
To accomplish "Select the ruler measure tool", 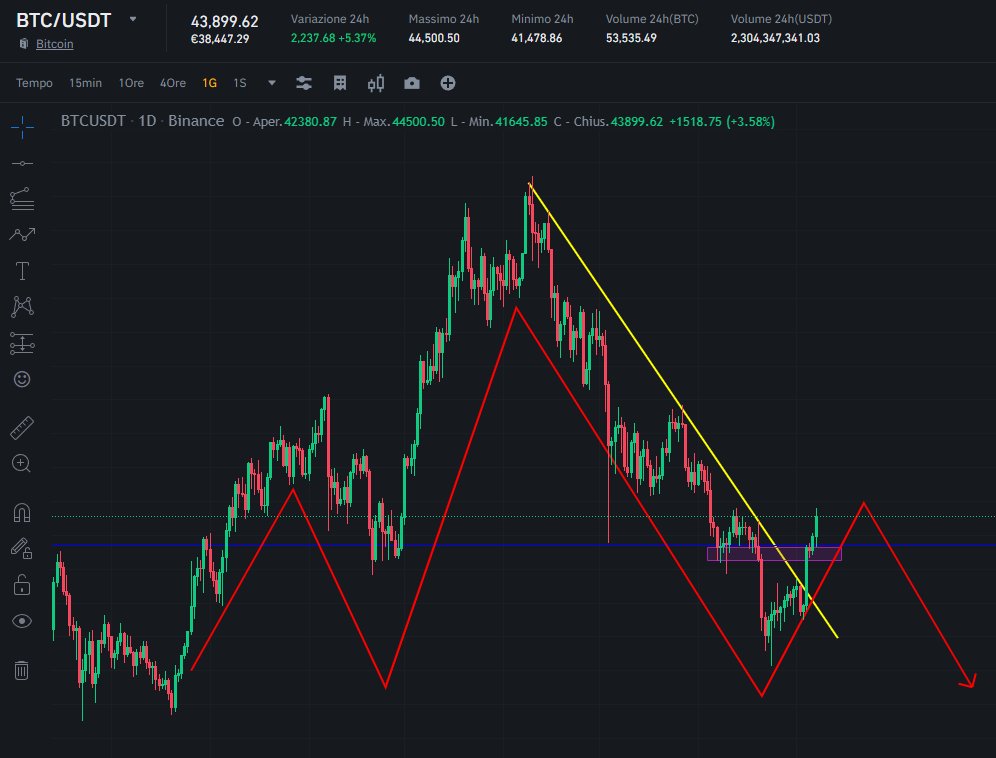I will (x=22, y=428).
